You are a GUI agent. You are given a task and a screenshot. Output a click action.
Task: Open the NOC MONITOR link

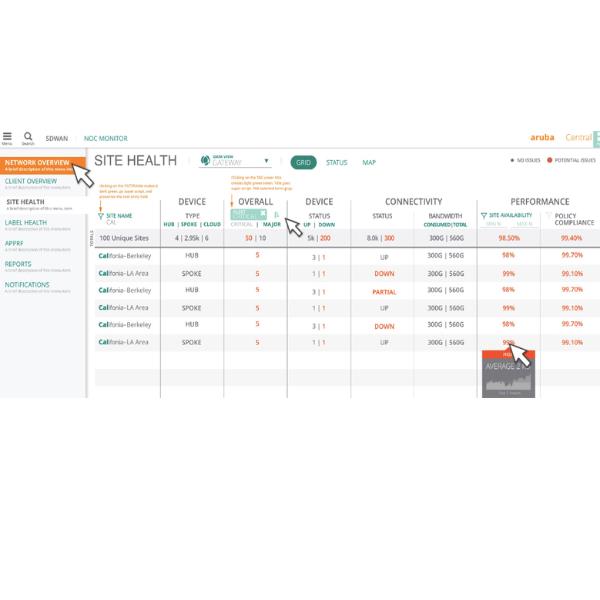[106, 138]
